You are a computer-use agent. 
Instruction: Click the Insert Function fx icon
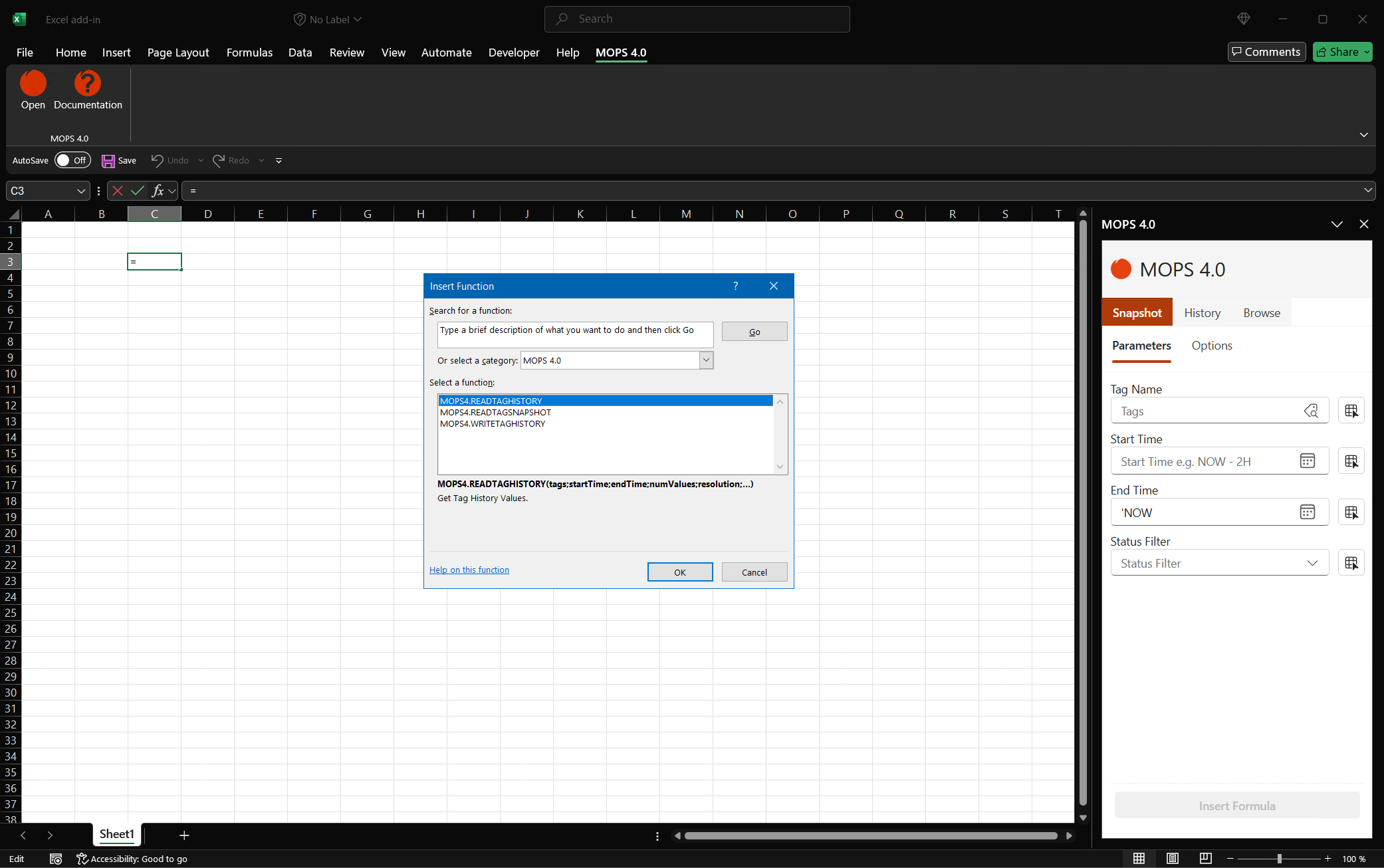[x=158, y=191]
